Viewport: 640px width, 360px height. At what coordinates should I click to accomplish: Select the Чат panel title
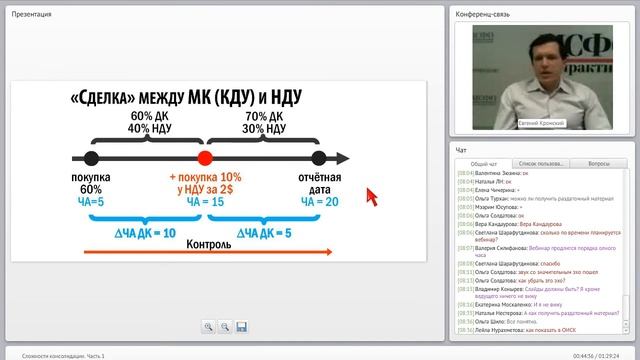461,150
